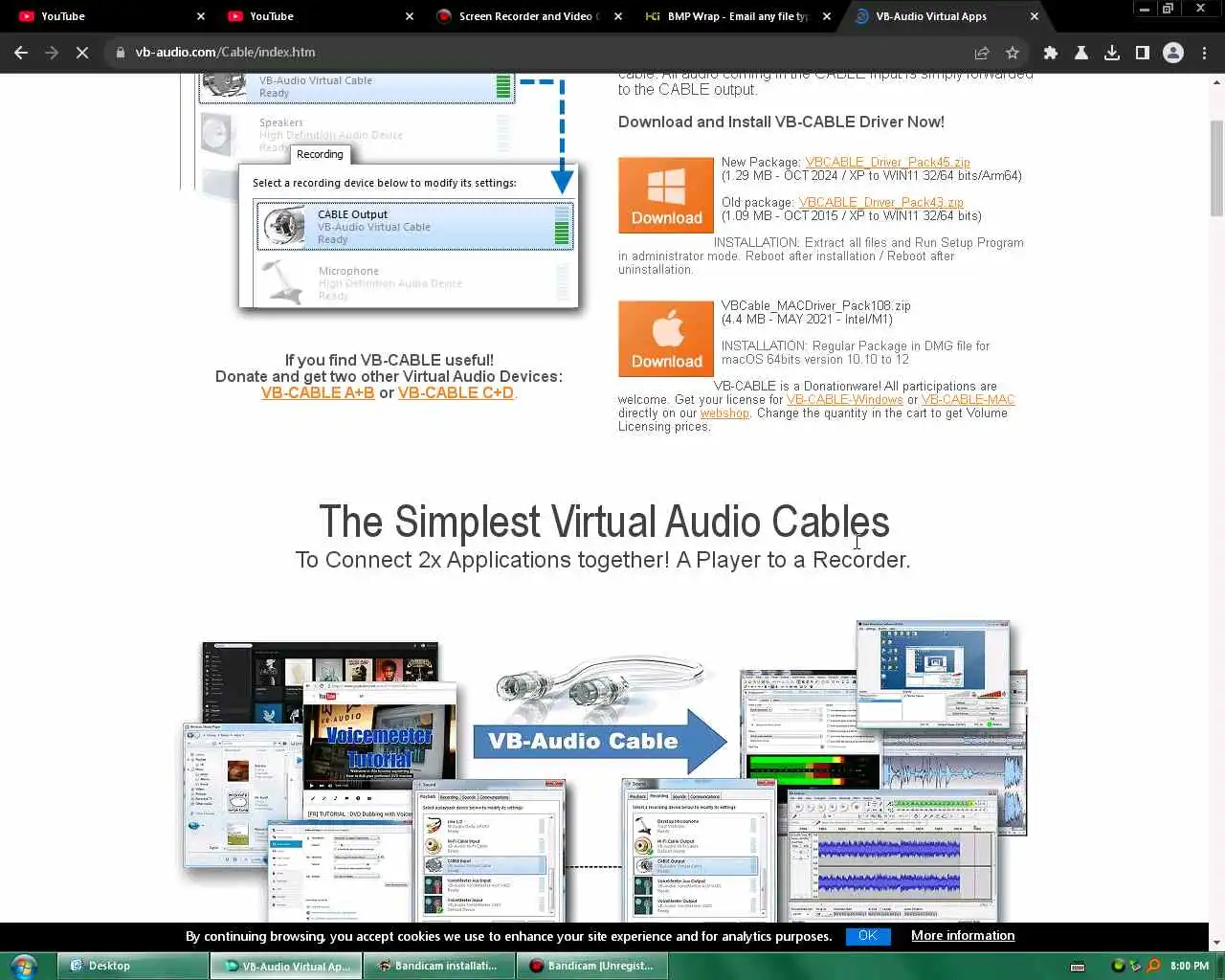Stop the page loading with the X button
1225x980 pixels.
(82, 53)
